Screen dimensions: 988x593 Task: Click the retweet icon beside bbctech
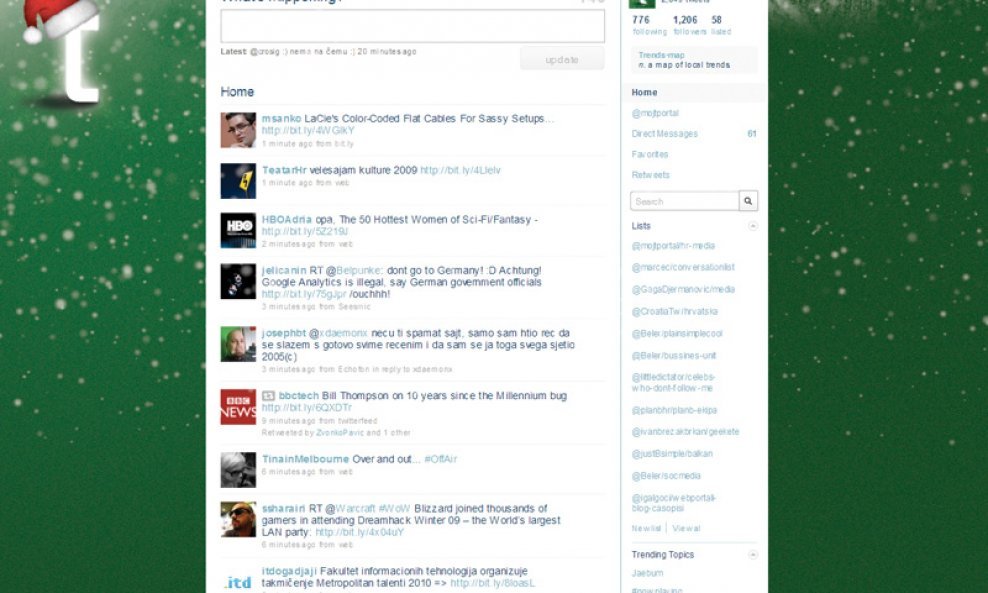268,396
